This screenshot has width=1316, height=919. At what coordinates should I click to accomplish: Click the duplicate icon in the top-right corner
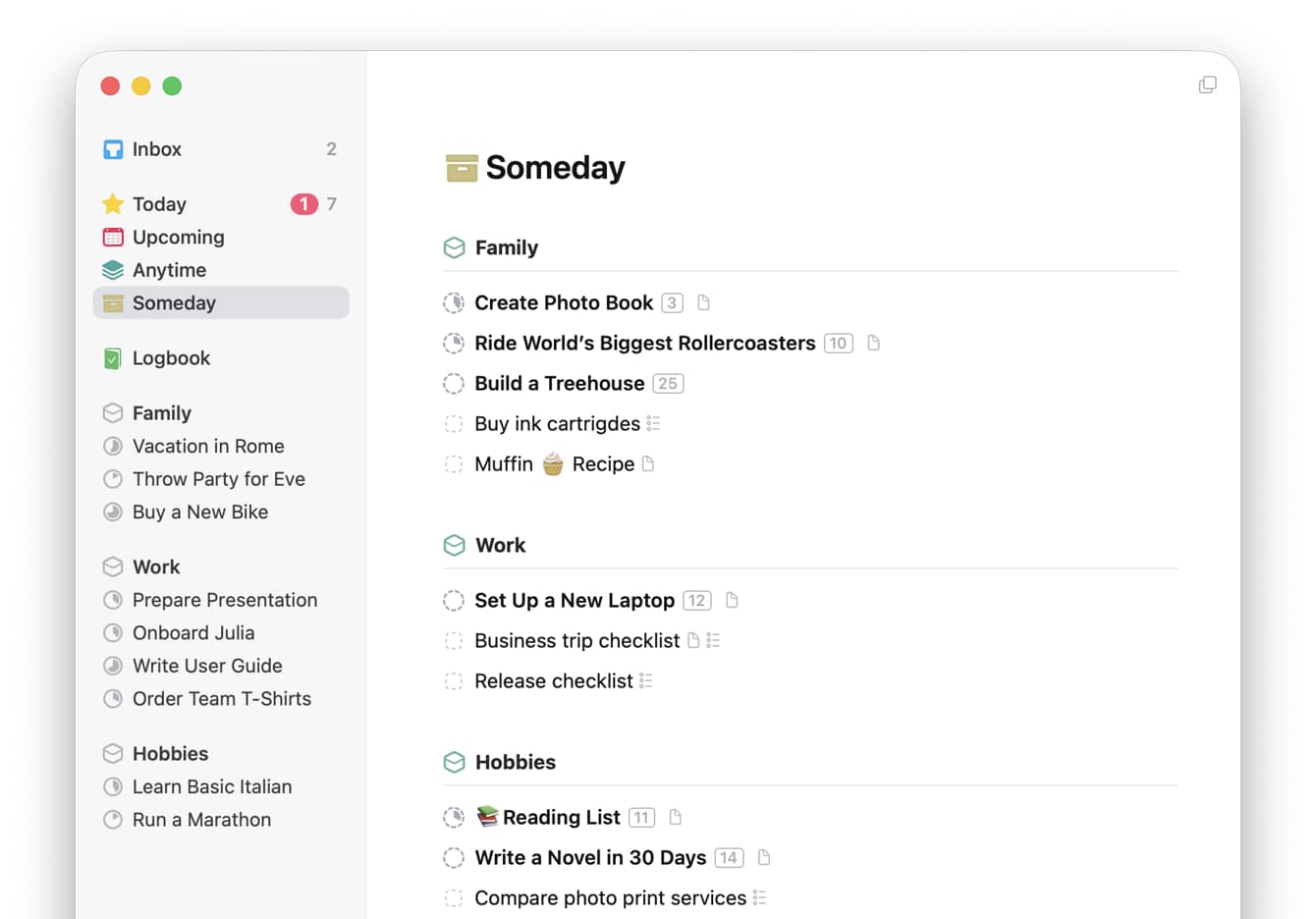[x=1207, y=84]
